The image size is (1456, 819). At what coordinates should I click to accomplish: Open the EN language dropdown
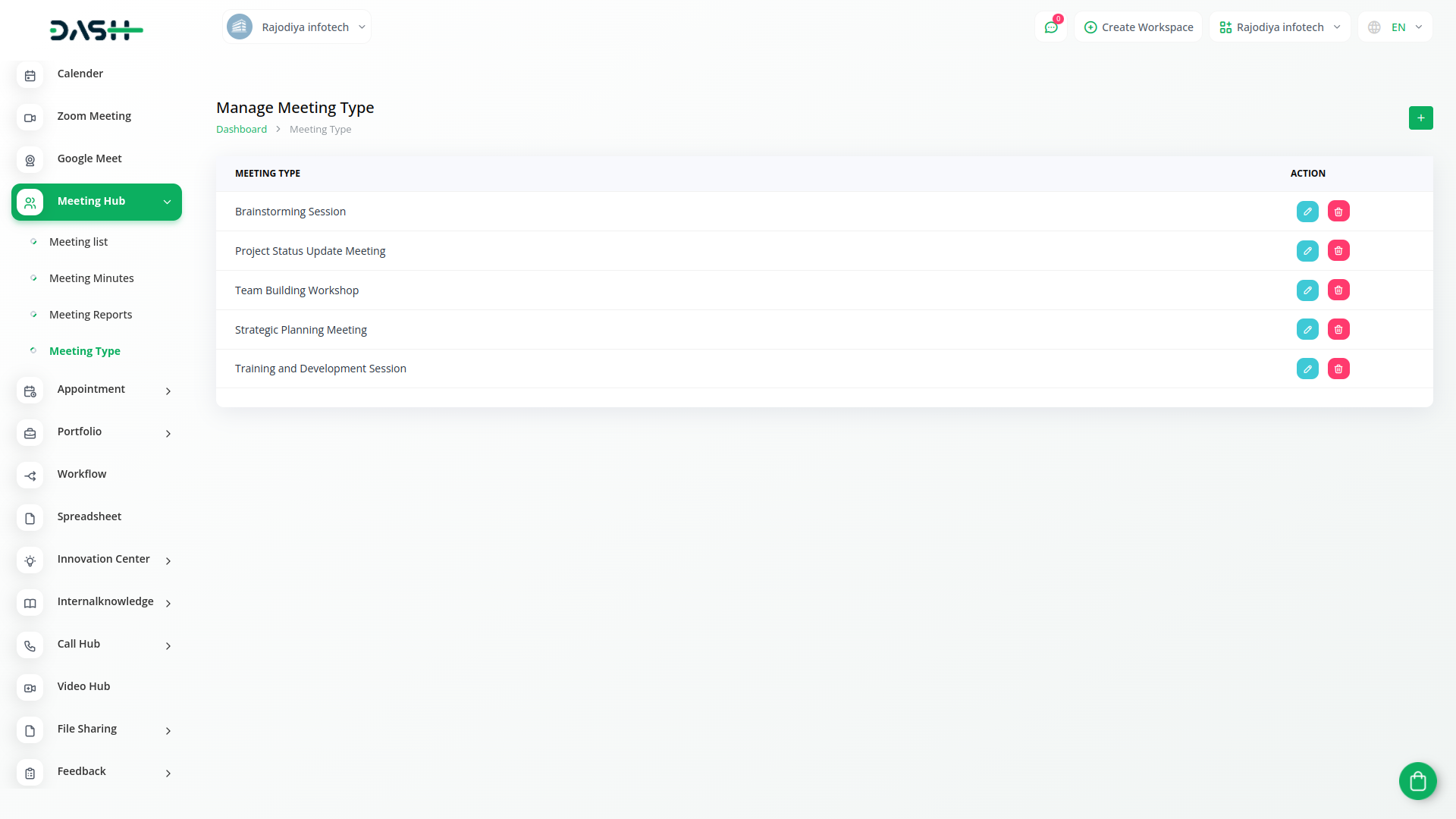[x=1395, y=27]
